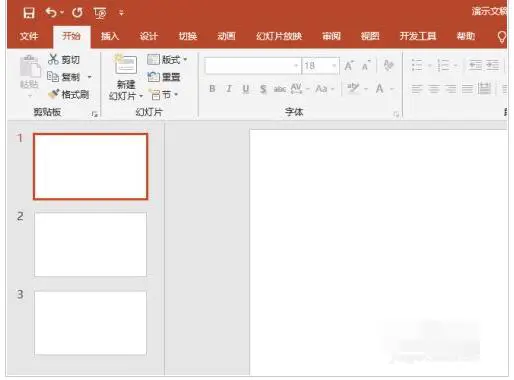514x380 pixels.
Task: Switch to the 设计 (Design) tab
Action: click(x=149, y=36)
